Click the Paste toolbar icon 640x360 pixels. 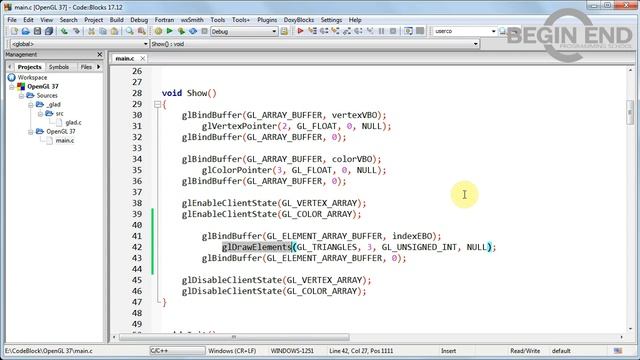tap(115, 31)
